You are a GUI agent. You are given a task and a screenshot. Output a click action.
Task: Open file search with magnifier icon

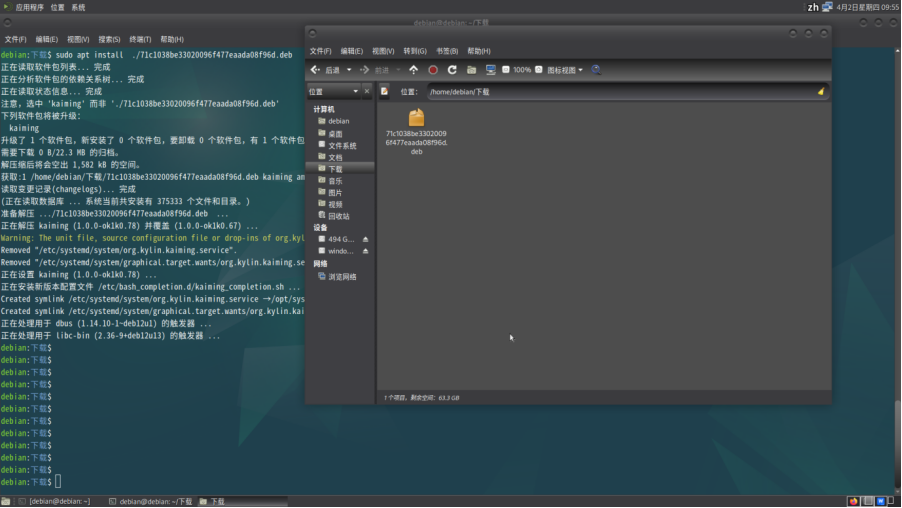596,70
